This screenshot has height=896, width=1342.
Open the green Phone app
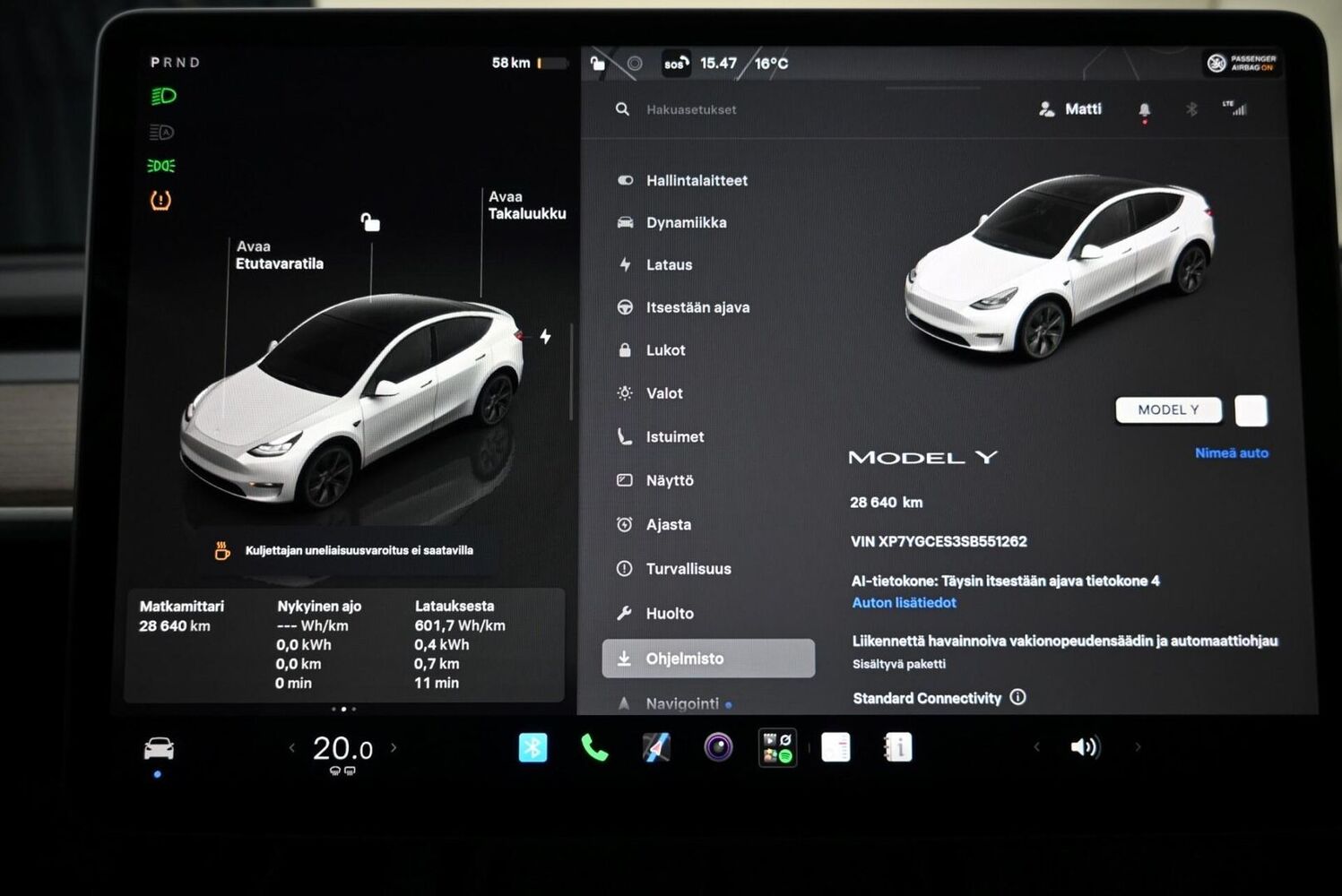tap(594, 747)
